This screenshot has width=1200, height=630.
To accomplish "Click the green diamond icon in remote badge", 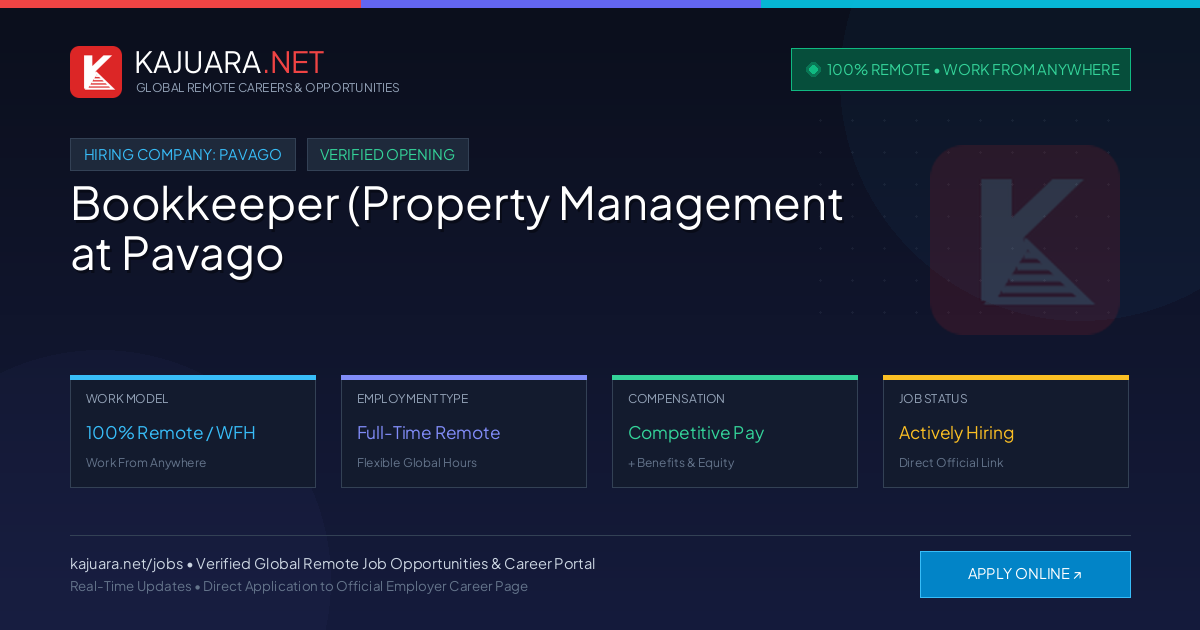I will (x=813, y=69).
